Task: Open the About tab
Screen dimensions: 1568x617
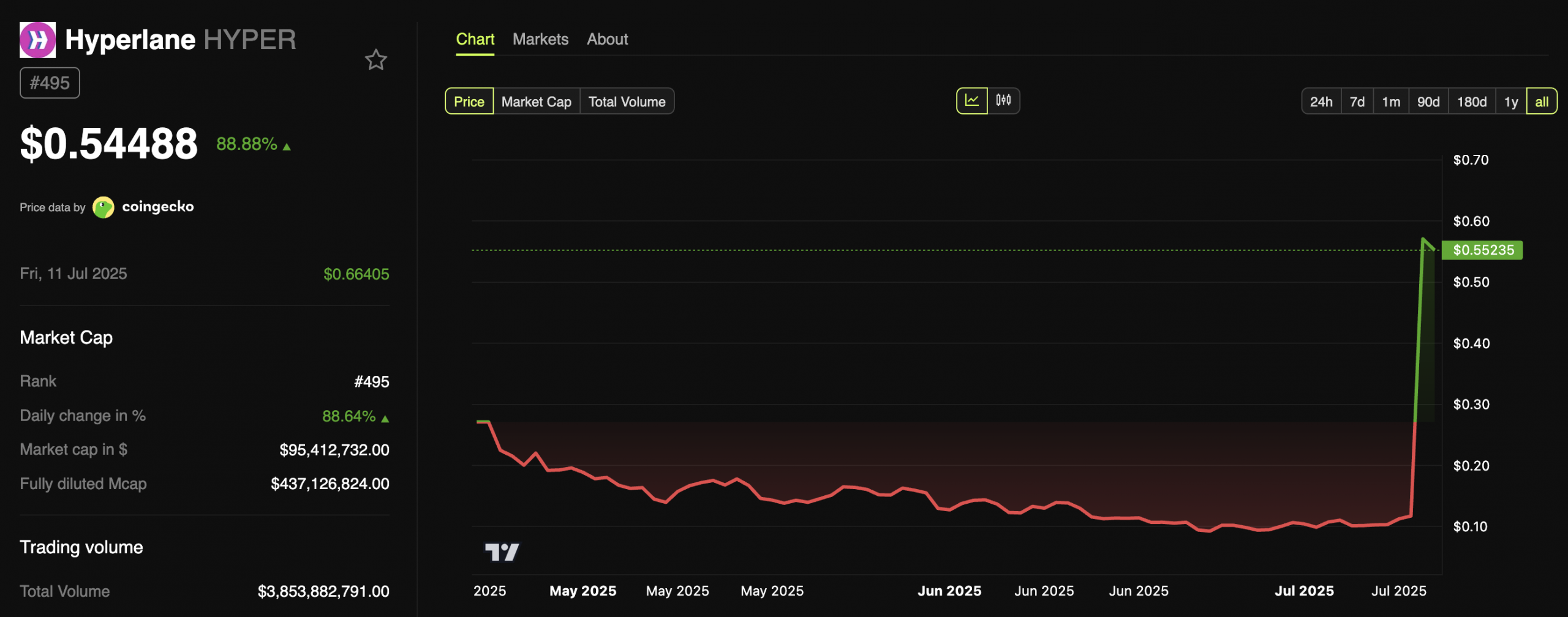Action: coord(607,39)
